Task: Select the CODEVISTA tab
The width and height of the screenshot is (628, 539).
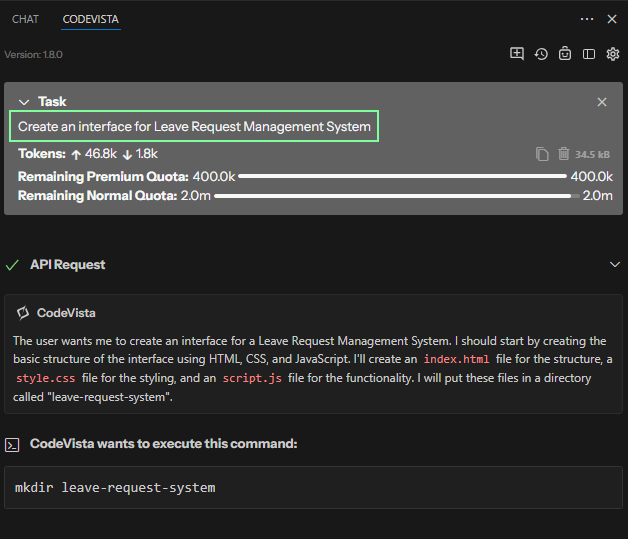Action: click(x=91, y=19)
